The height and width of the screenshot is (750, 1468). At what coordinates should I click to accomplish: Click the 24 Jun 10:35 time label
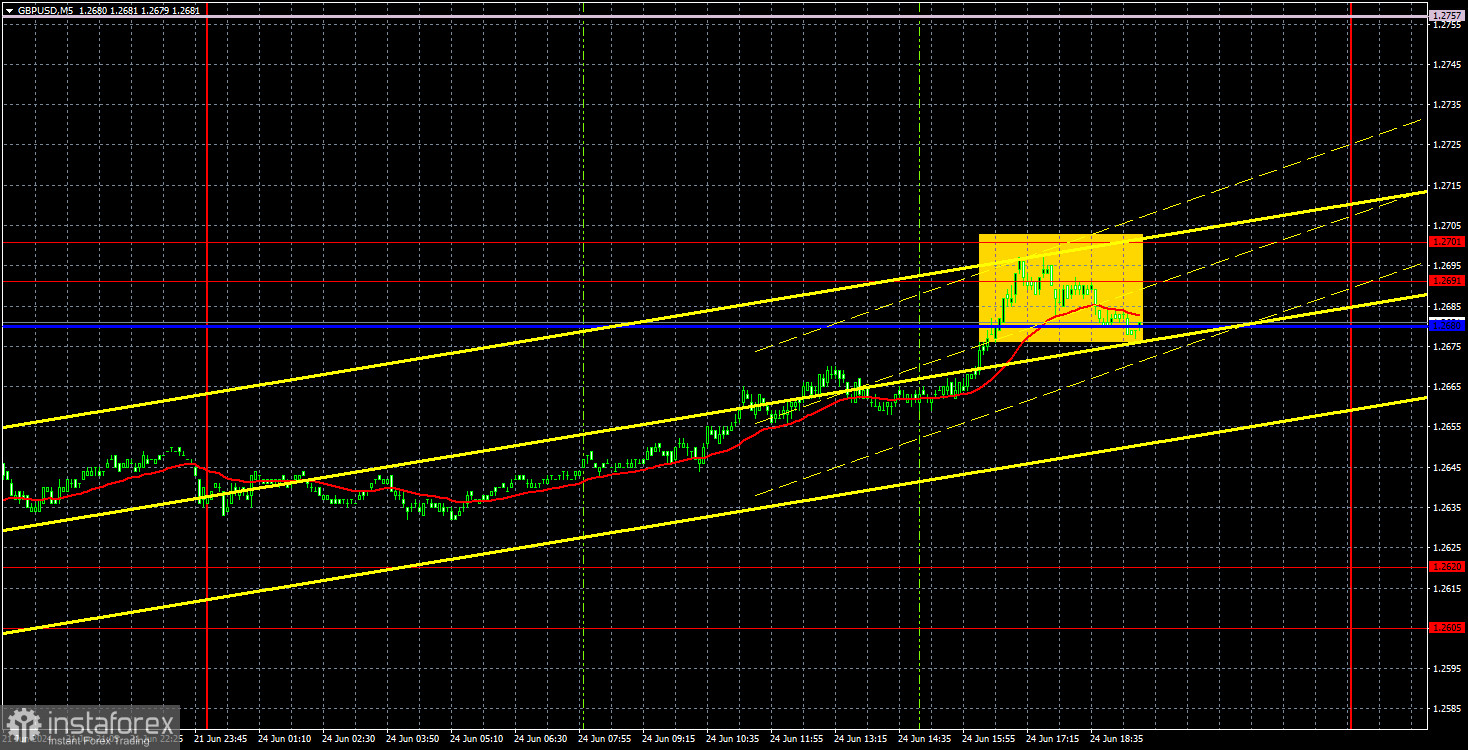tap(735, 739)
